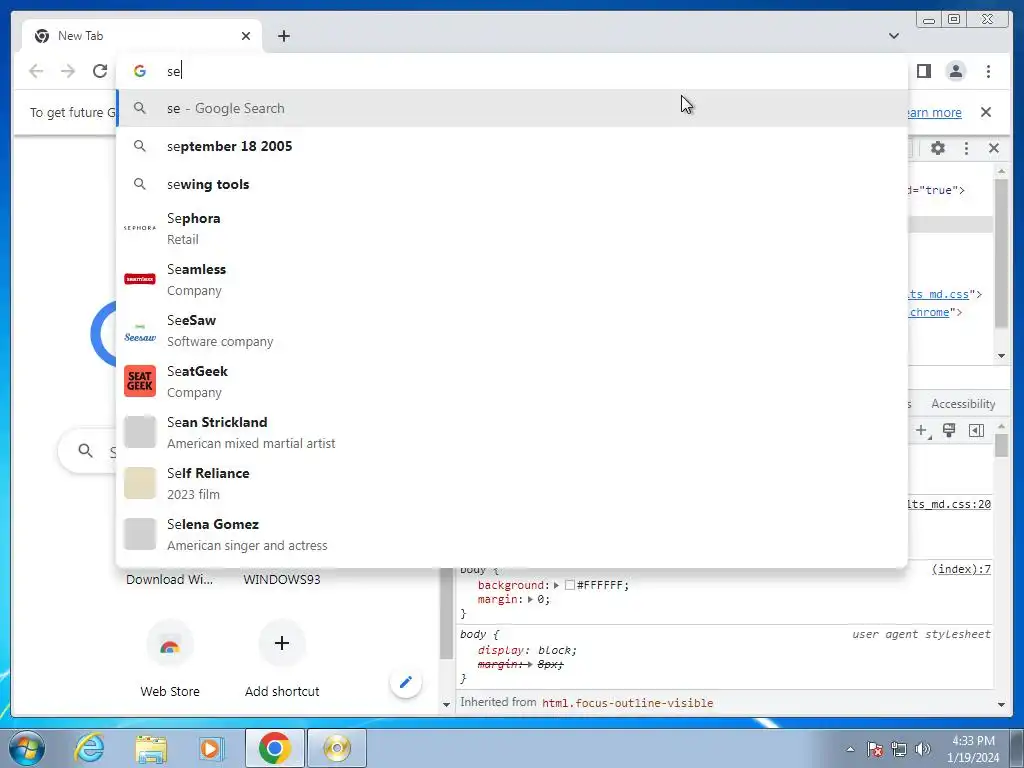This screenshot has width=1024, height=768.
Task: Open a new tab with the plus button
Action: (x=283, y=36)
